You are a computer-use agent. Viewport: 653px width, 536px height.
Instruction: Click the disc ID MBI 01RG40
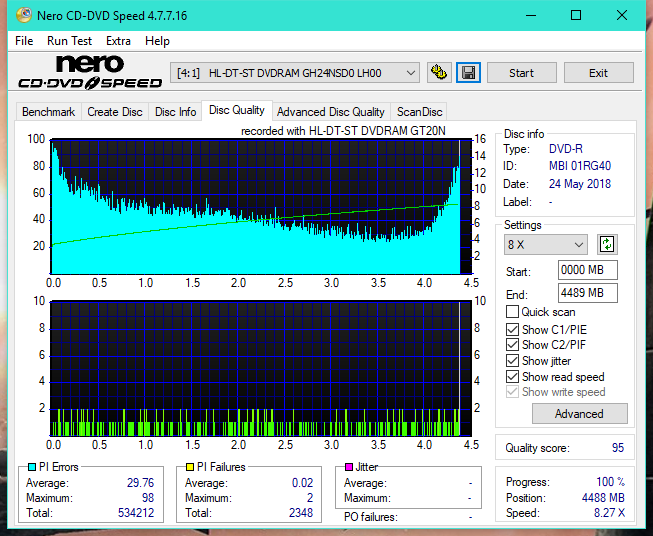point(580,166)
